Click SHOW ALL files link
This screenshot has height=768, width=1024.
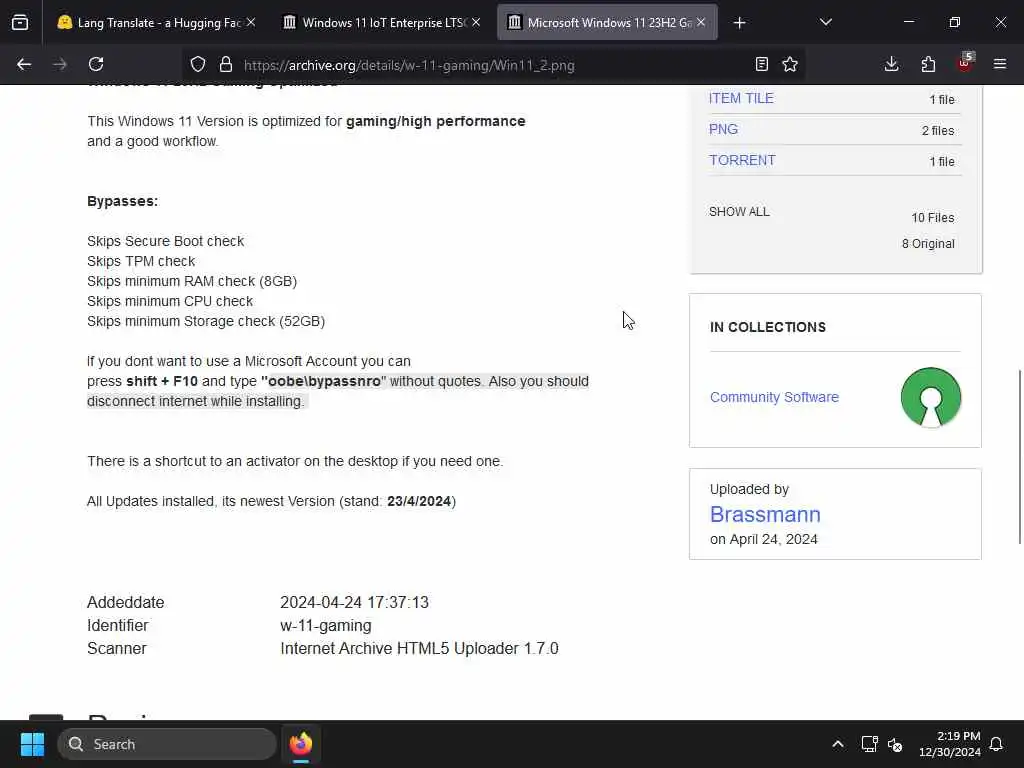[x=739, y=212]
